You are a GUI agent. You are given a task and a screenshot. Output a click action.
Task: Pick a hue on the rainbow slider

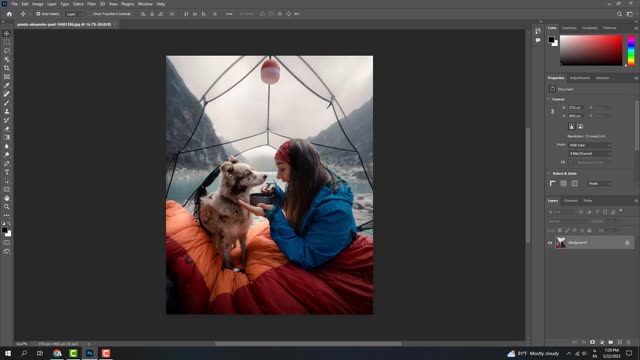point(631,50)
